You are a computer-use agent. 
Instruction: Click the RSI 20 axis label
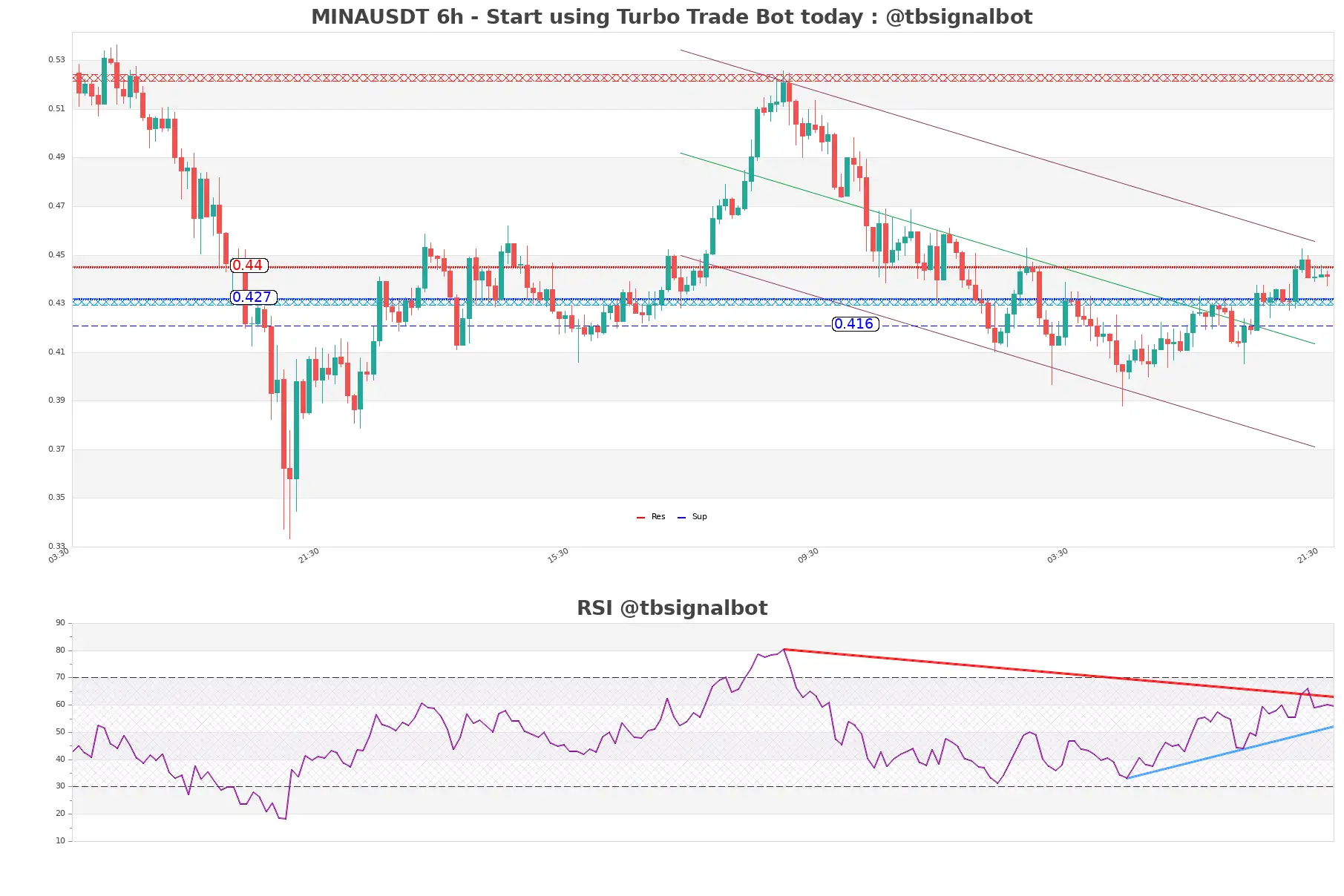pos(60,814)
